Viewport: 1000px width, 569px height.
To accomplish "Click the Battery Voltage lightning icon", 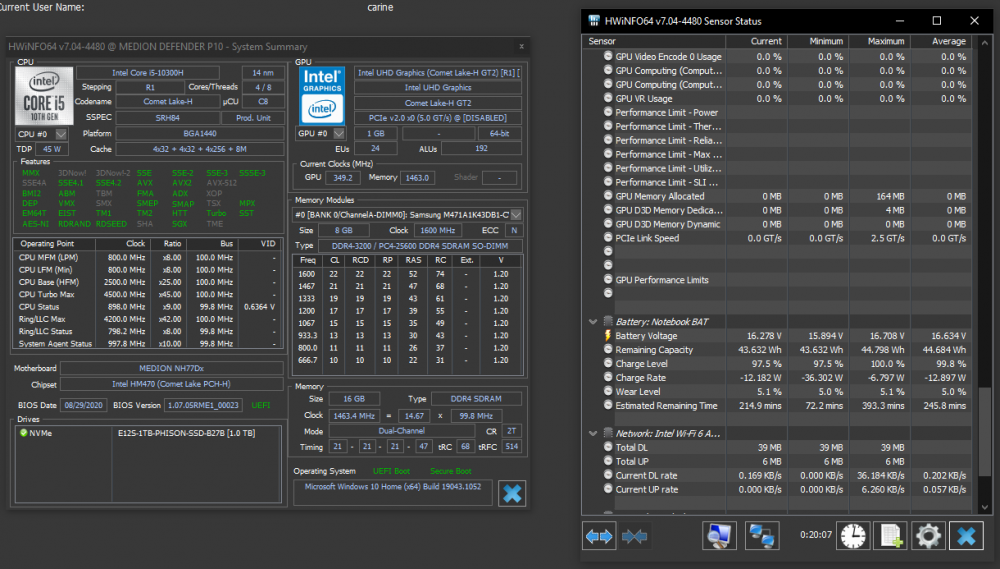I will [608, 336].
